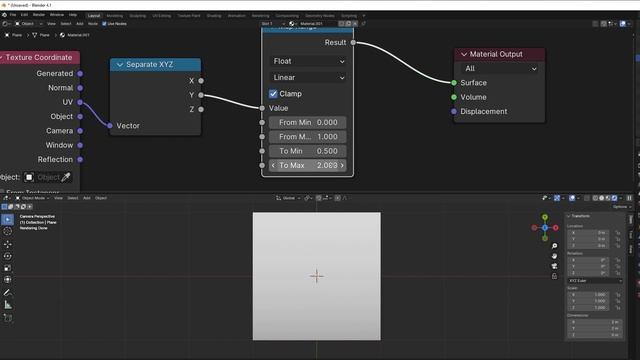Screen dimensions: 640x360
Task: Click the material sphere icon in node header
Action: click(291, 24)
